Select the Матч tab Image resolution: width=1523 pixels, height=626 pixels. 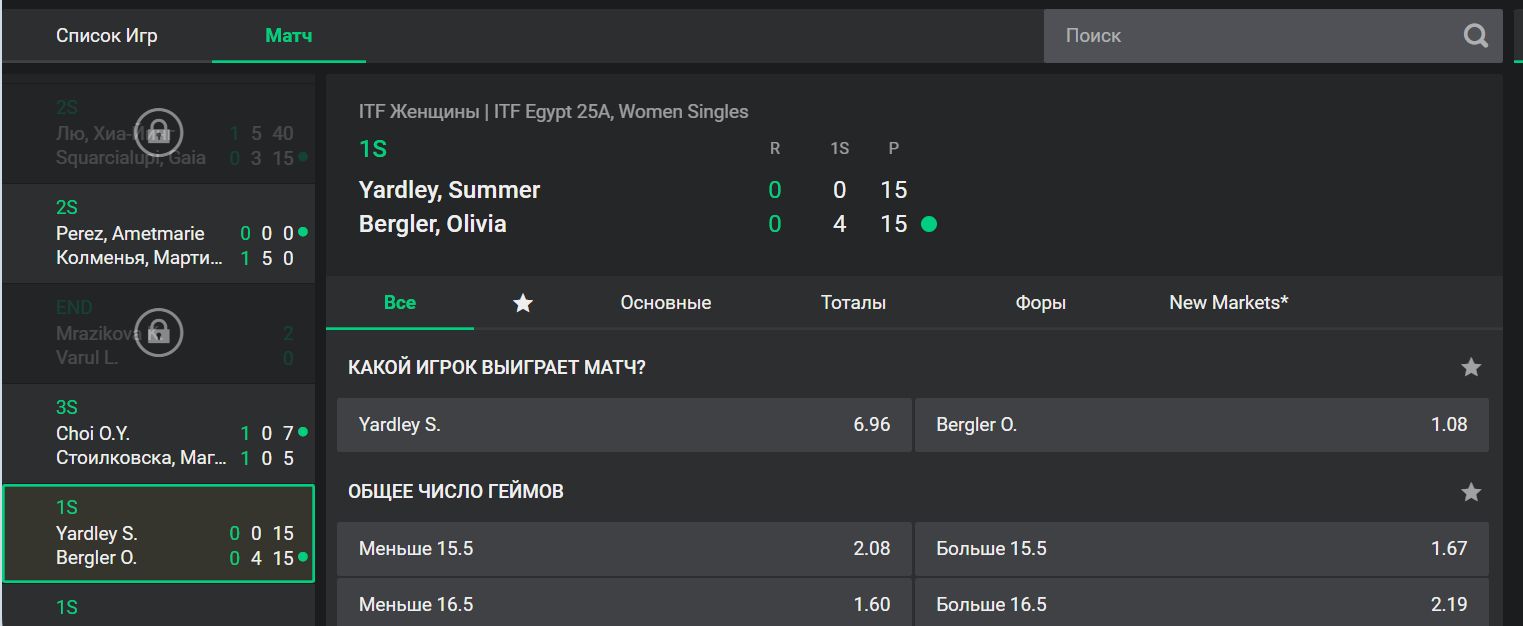click(x=289, y=36)
